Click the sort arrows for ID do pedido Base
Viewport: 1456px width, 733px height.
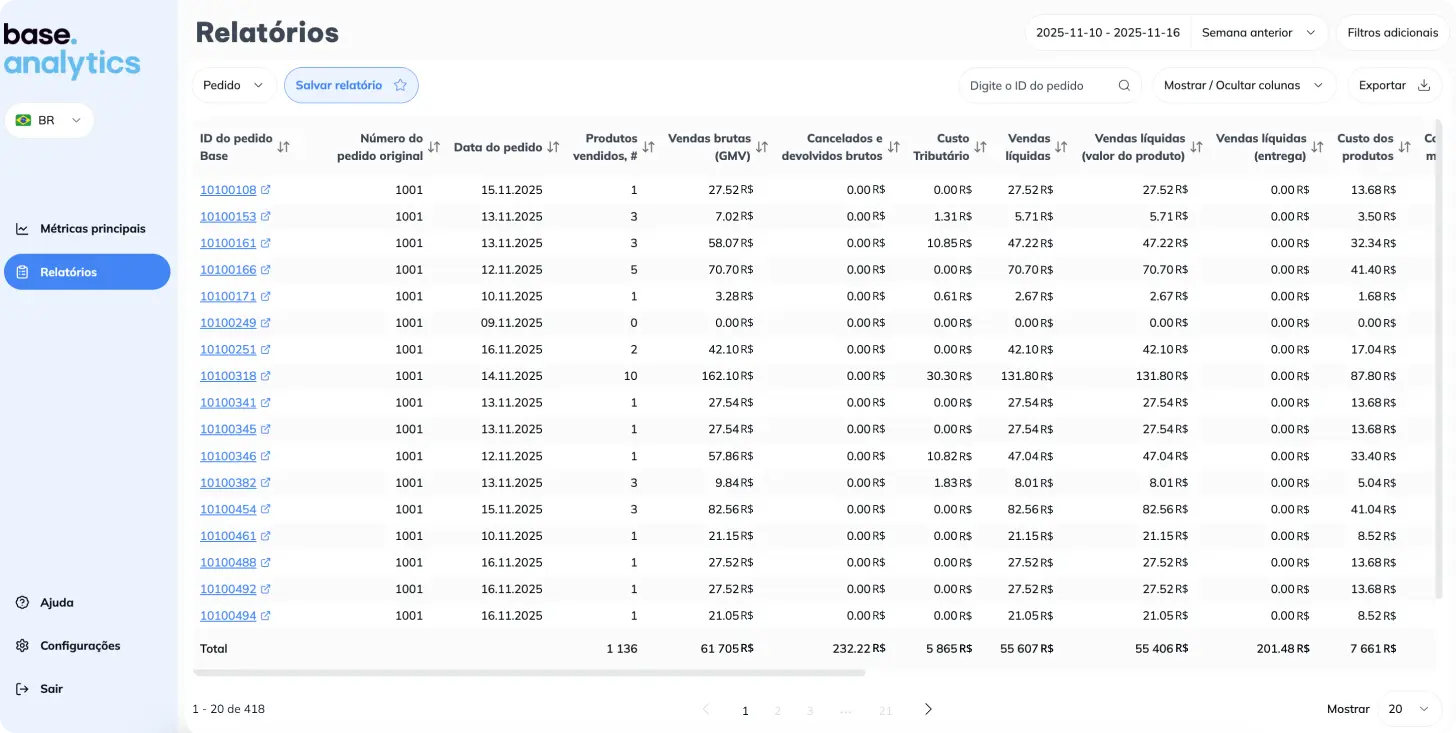(284, 147)
